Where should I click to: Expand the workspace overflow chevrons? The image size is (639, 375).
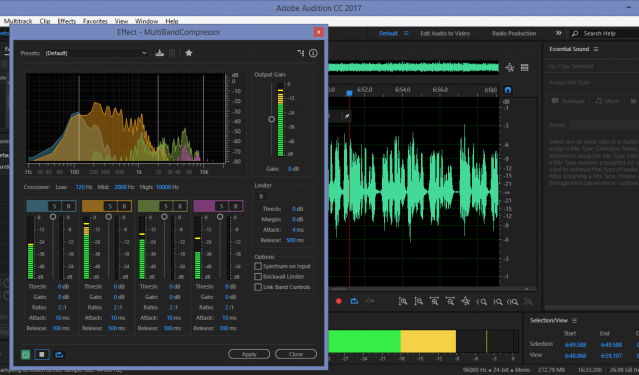(x=559, y=33)
